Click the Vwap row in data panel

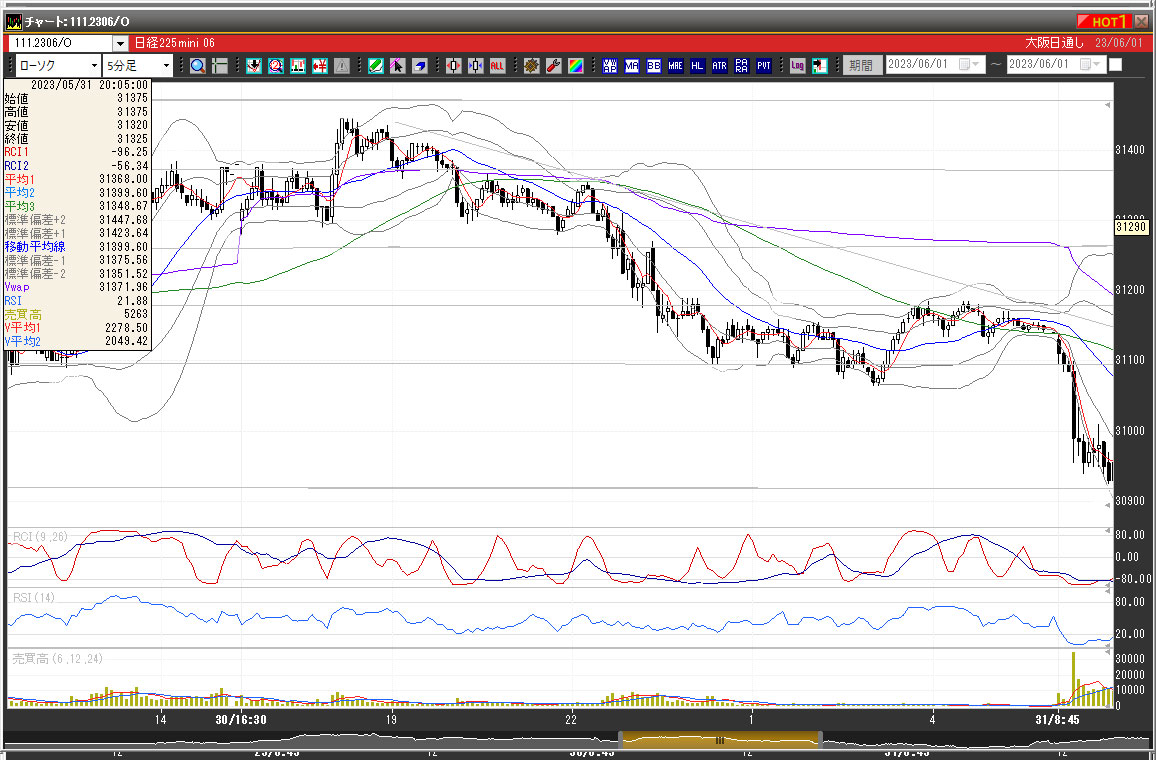point(77,287)
